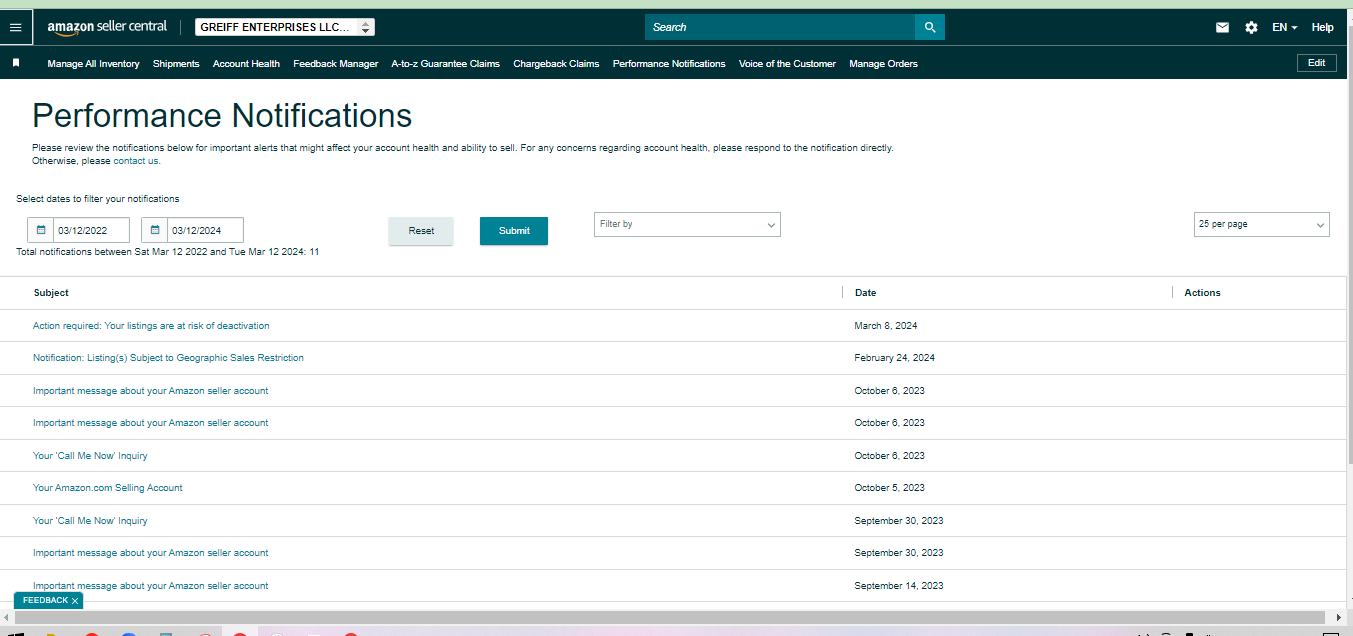Open Voice of the Customer

[787, 63]
